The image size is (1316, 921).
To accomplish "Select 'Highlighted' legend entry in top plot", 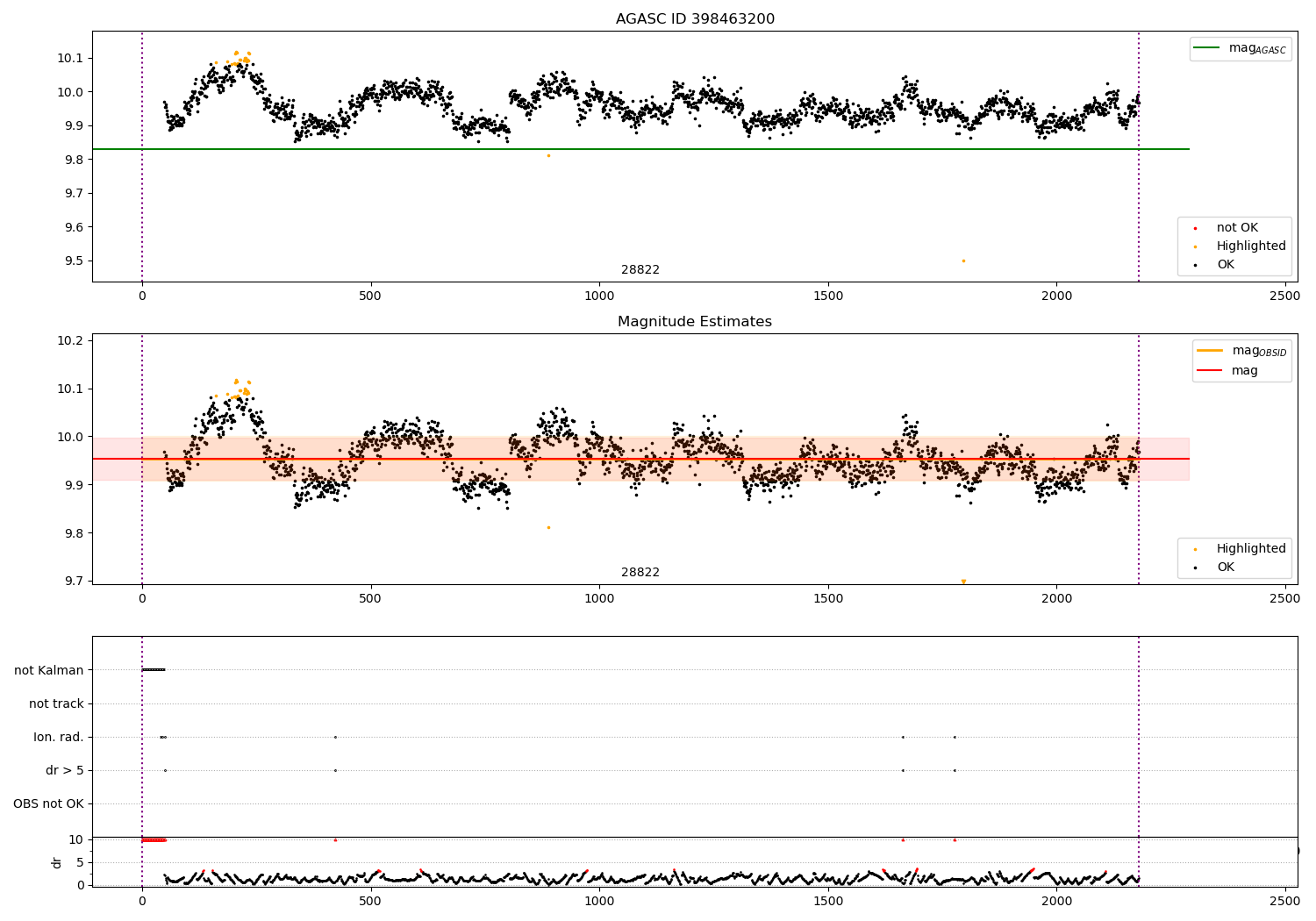I will coord(1251,246).
